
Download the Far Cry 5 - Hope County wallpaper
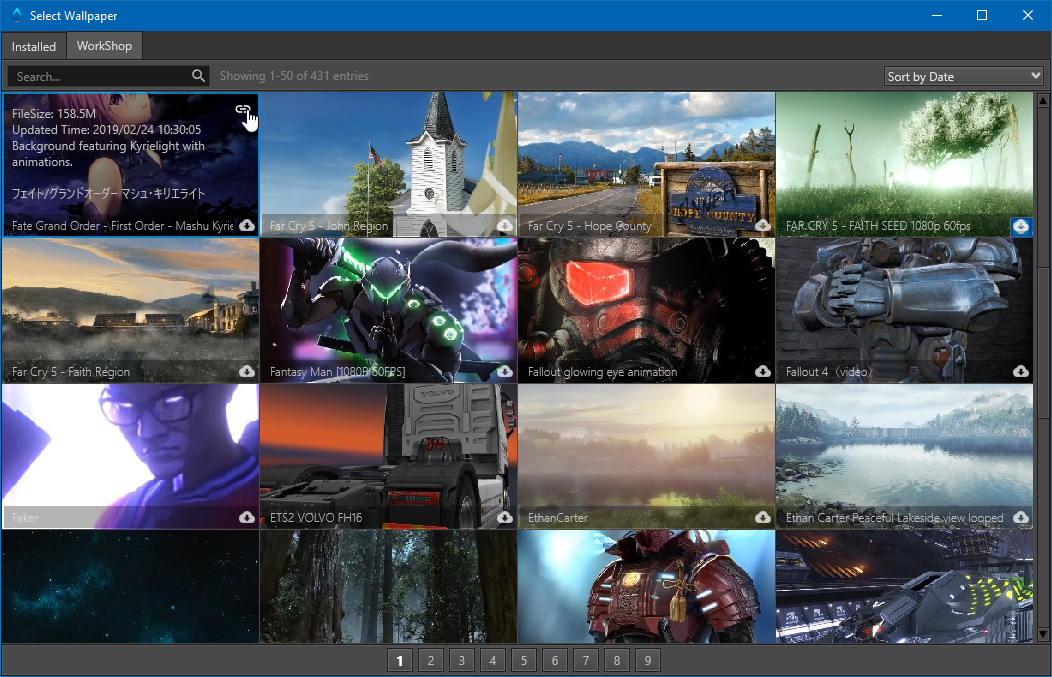(x=763, y=226)
